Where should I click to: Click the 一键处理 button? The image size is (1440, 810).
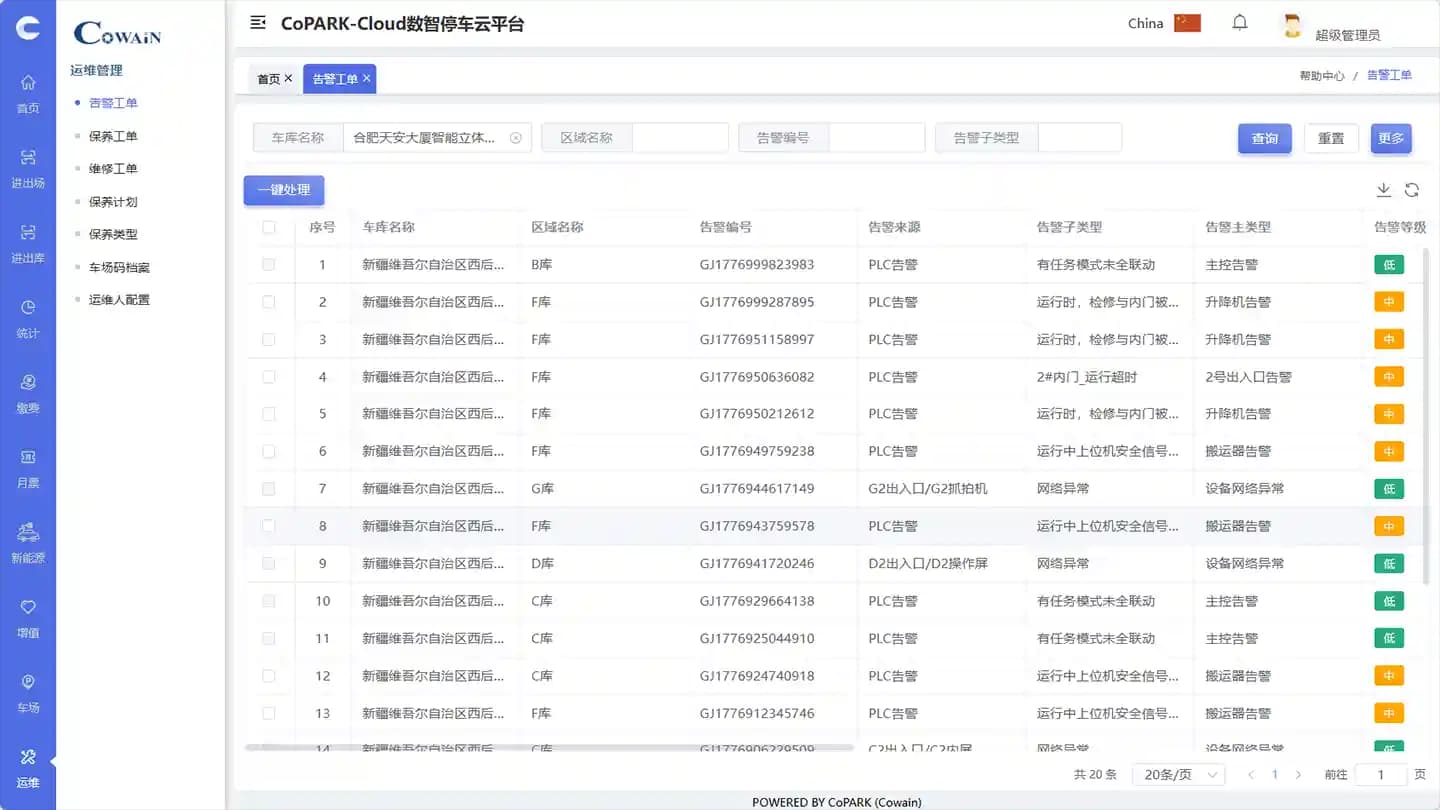(x=284, y=190)
